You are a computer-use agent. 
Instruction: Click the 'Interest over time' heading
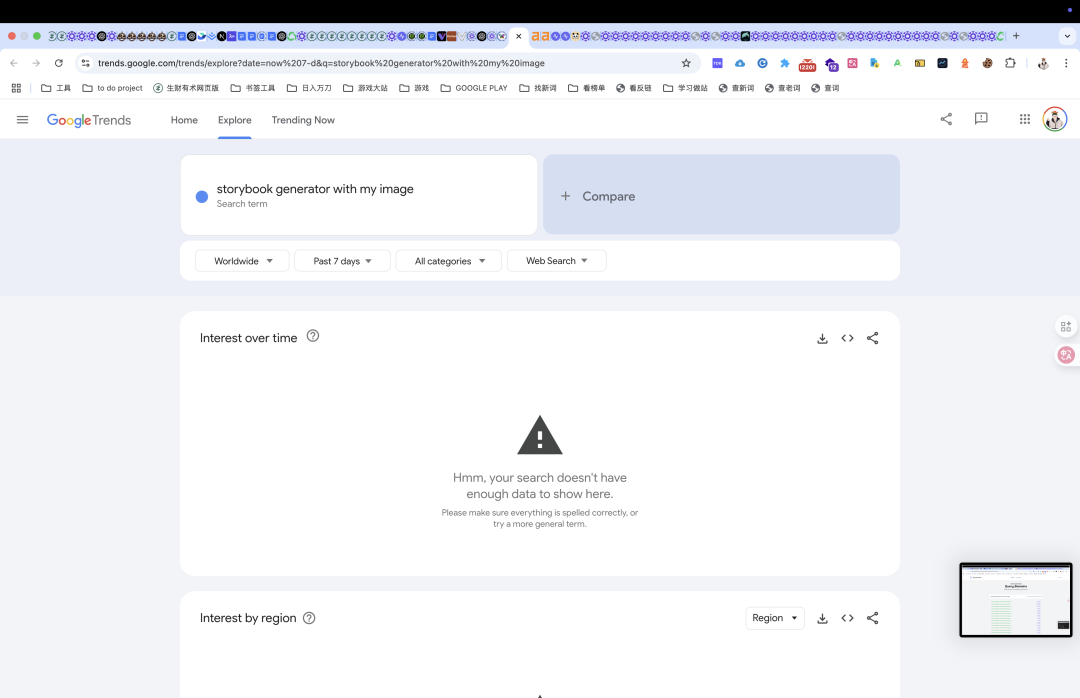249,338
